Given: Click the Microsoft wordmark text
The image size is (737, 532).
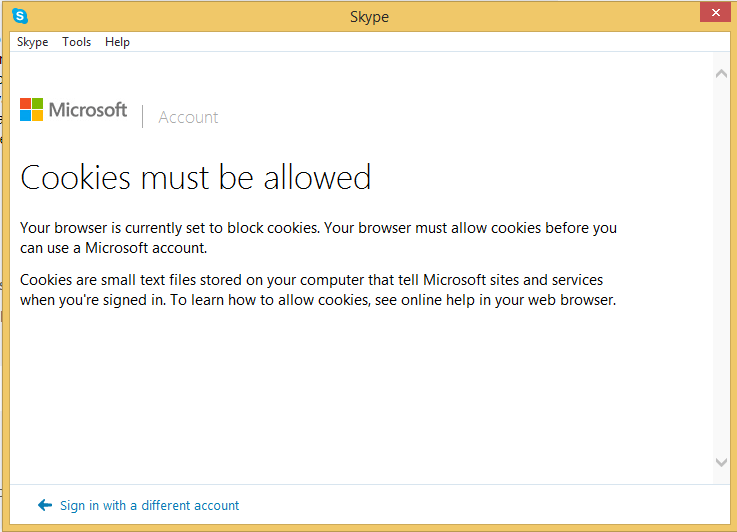Looking at the screenshot, I should [88, 110].
